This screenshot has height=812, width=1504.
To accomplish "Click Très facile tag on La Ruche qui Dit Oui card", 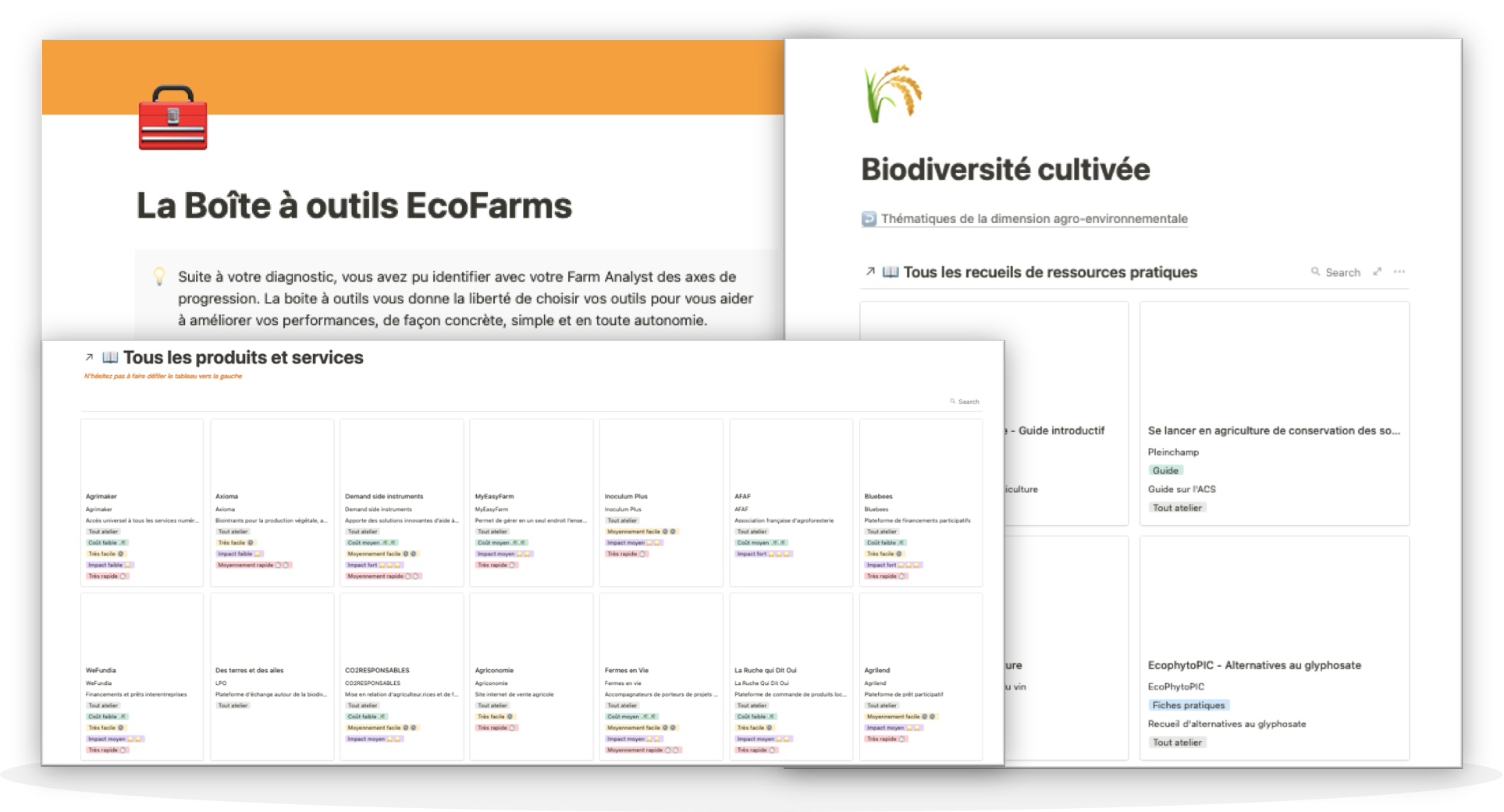I will (x=755, y=728).
